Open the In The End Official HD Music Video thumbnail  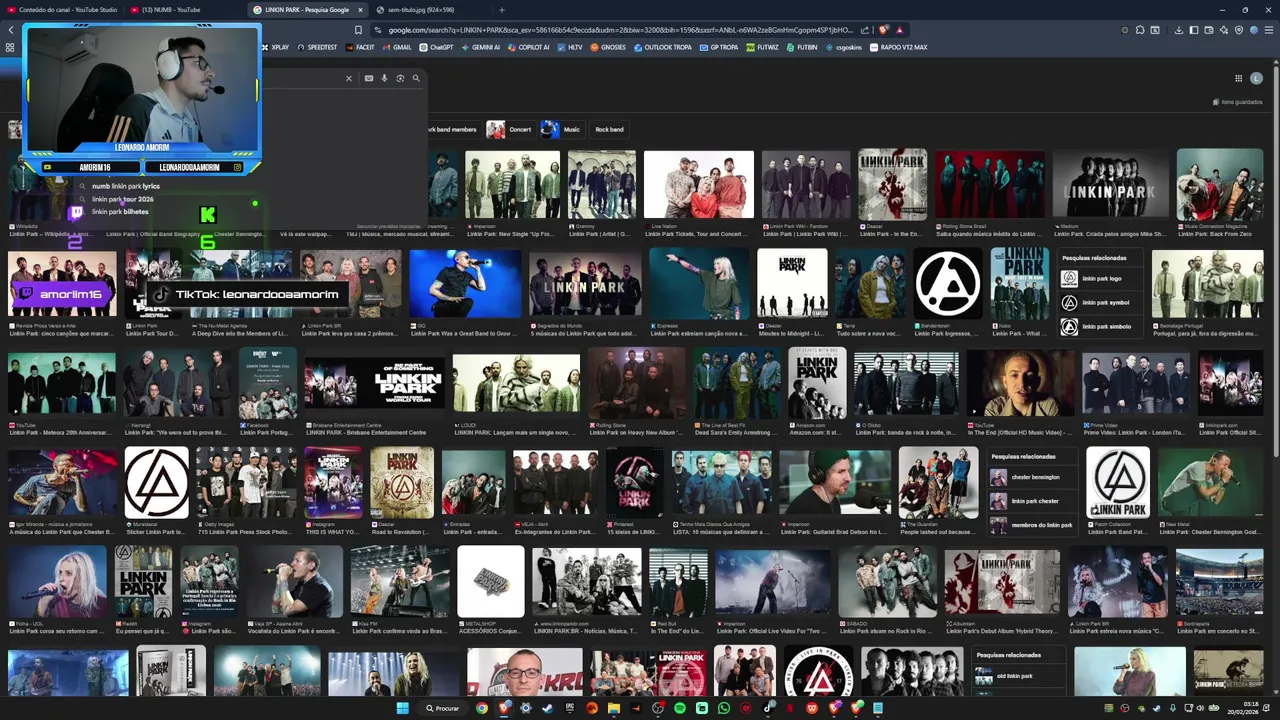point(1020,384)
